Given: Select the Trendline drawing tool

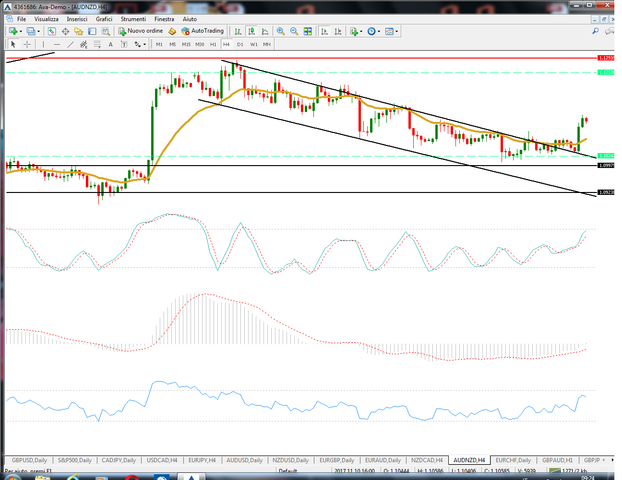Looking at the screenshot, I should coord(70,44).
